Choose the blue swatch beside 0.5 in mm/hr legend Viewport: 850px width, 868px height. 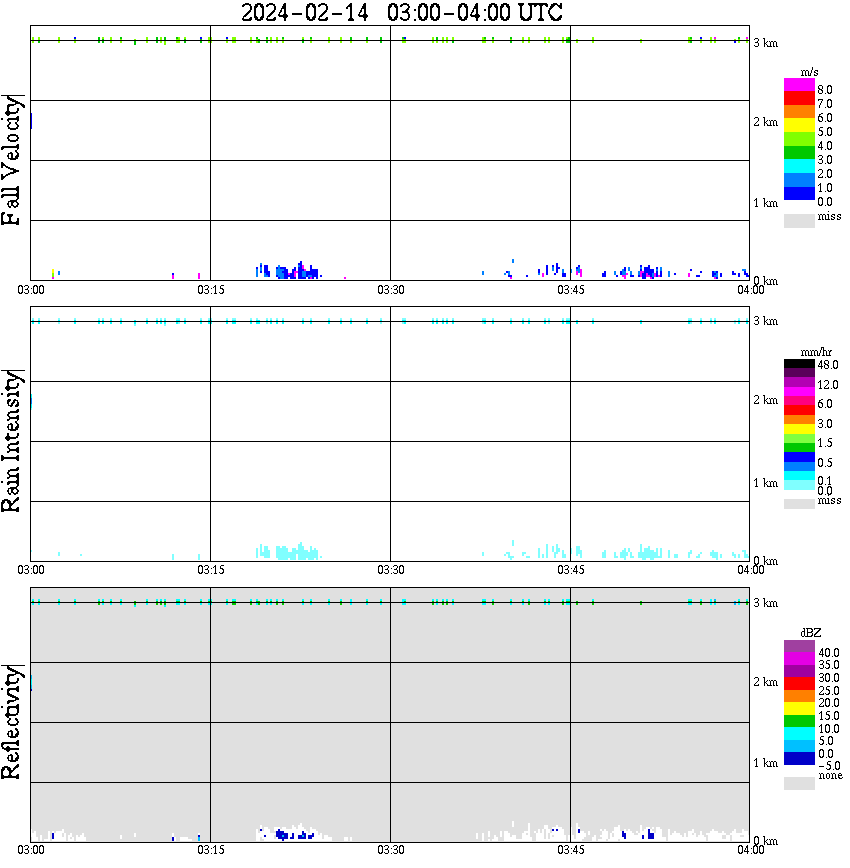[x=799, y=458]
